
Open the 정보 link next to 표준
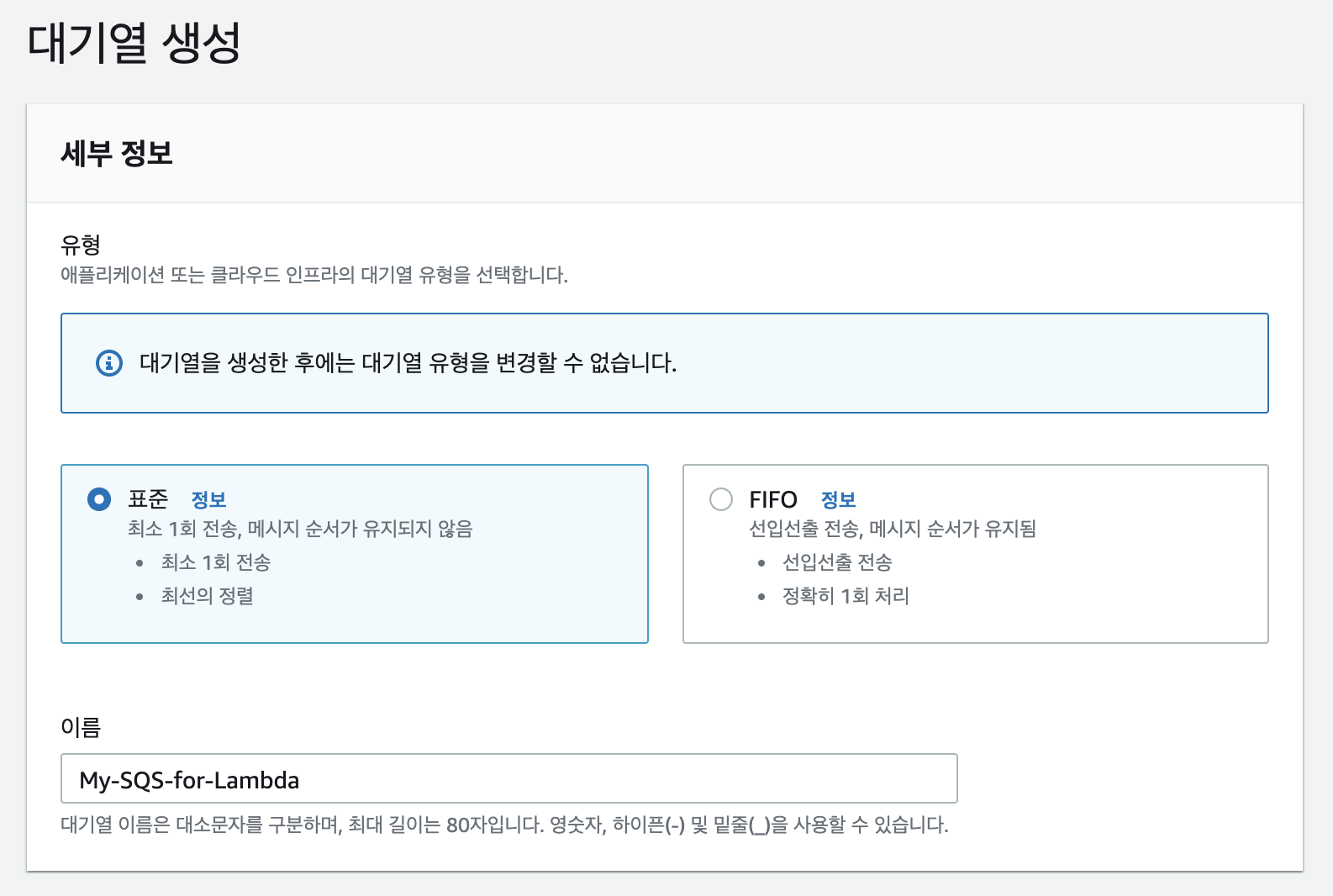208,499
